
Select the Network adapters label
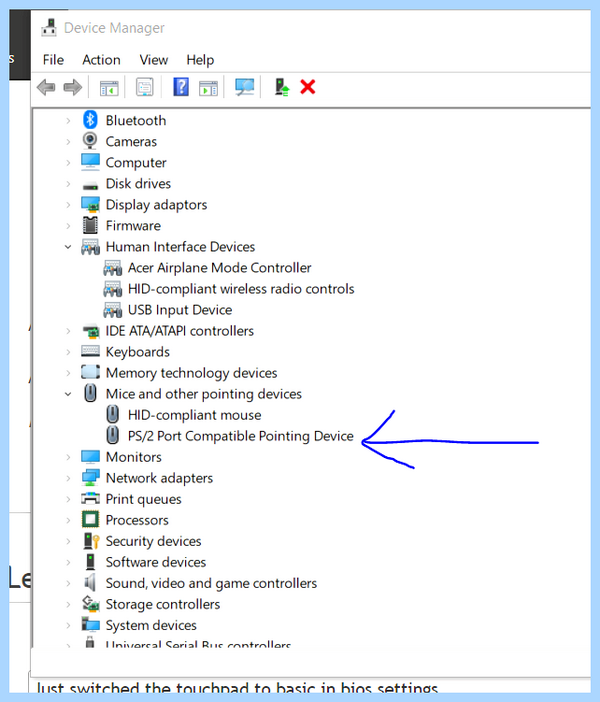point(159,478)
